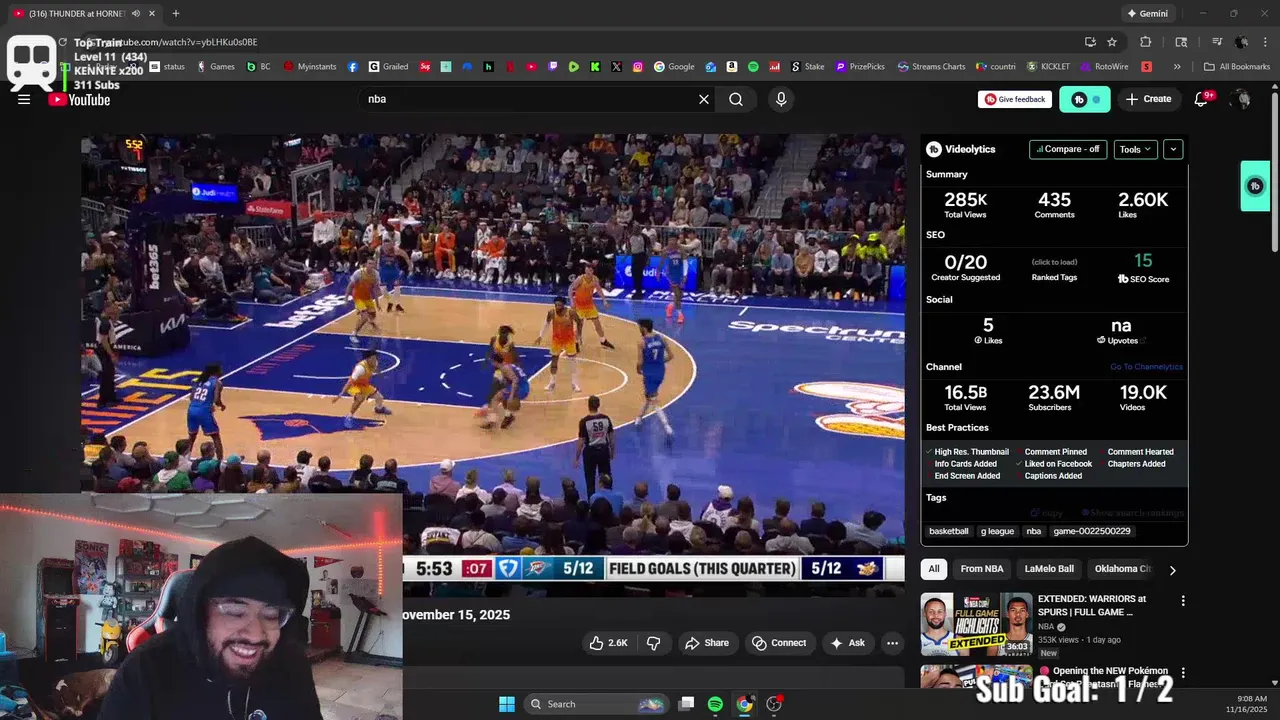This screenshot has height=720, width=1280.
Task: Click the TubeBuddy toggle in YouTube header
Action: [x=1085, y=99]
